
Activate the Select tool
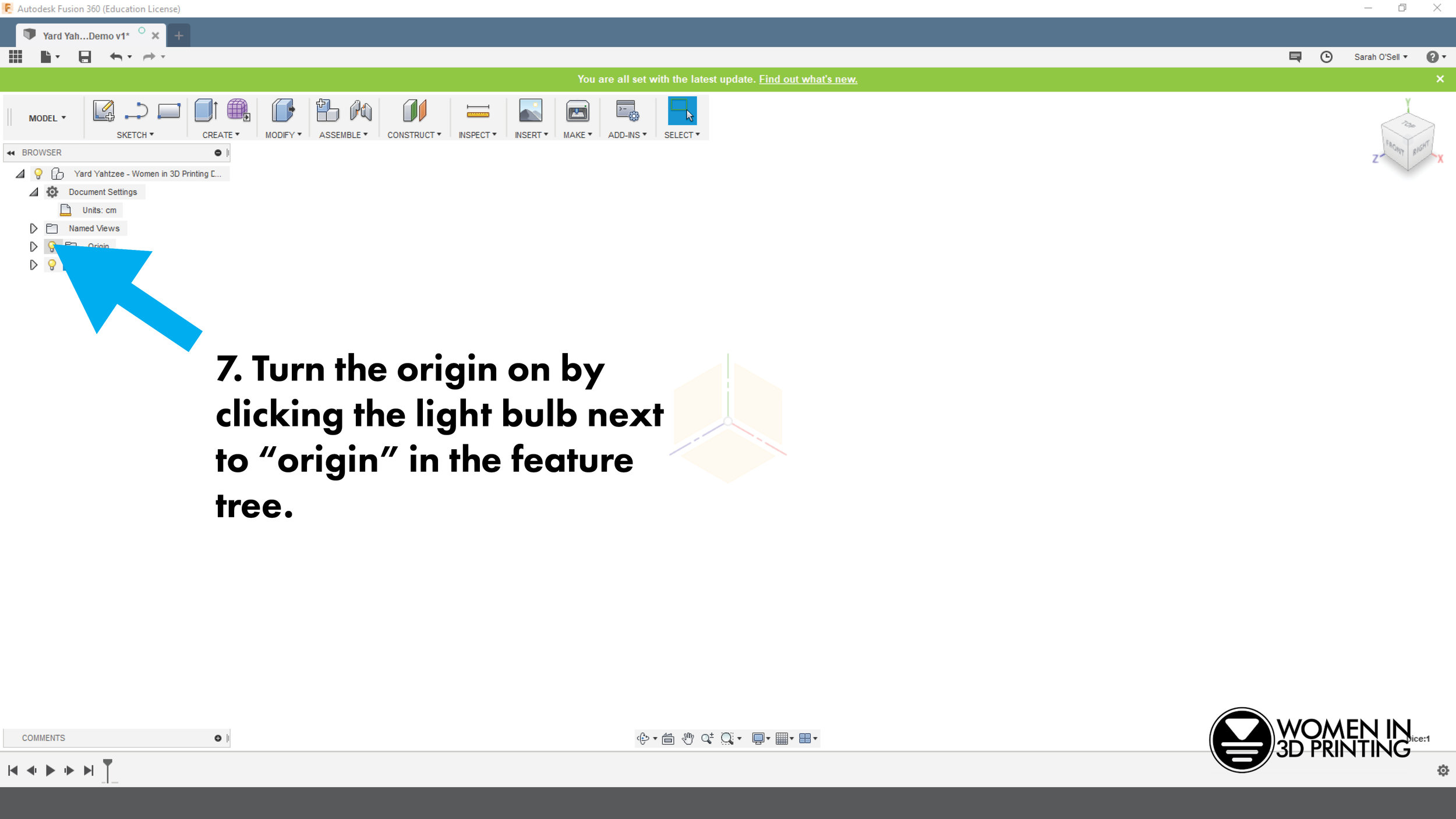pyautogui.click(x=682, y=111)
